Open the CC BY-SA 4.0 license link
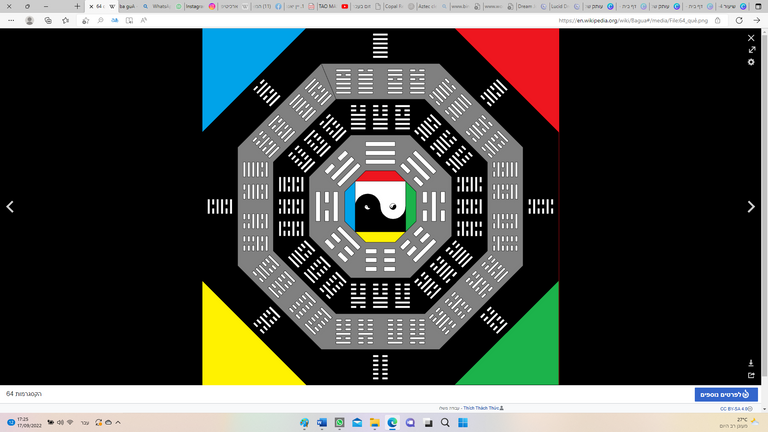The width and height of the screenshot is (768, 432). tap(737, 409)
